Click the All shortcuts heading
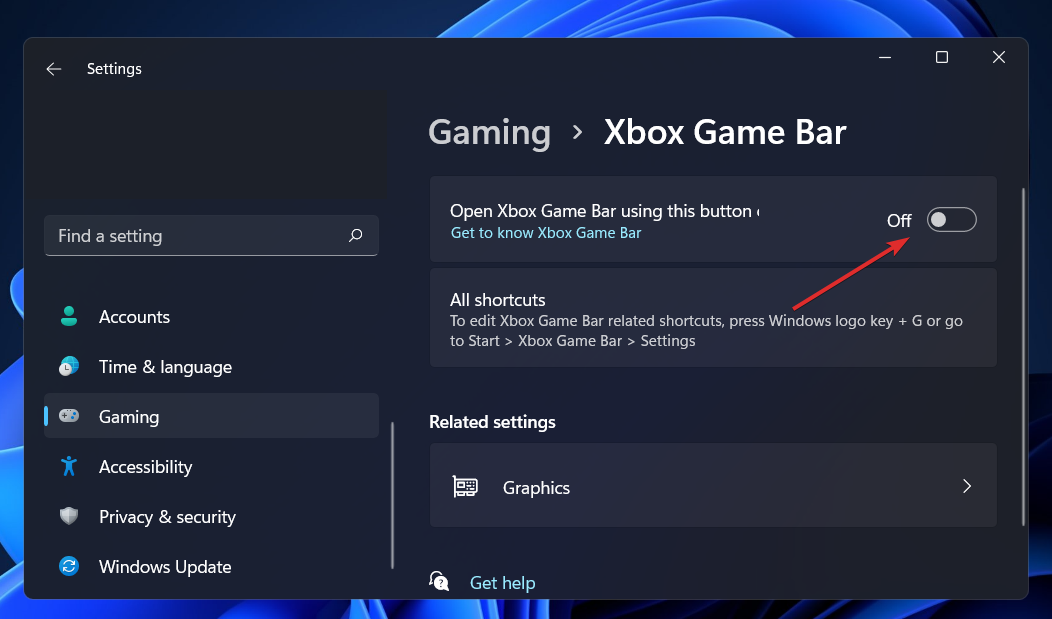Viewport: 1052px width, 619px height. point(497,300)
